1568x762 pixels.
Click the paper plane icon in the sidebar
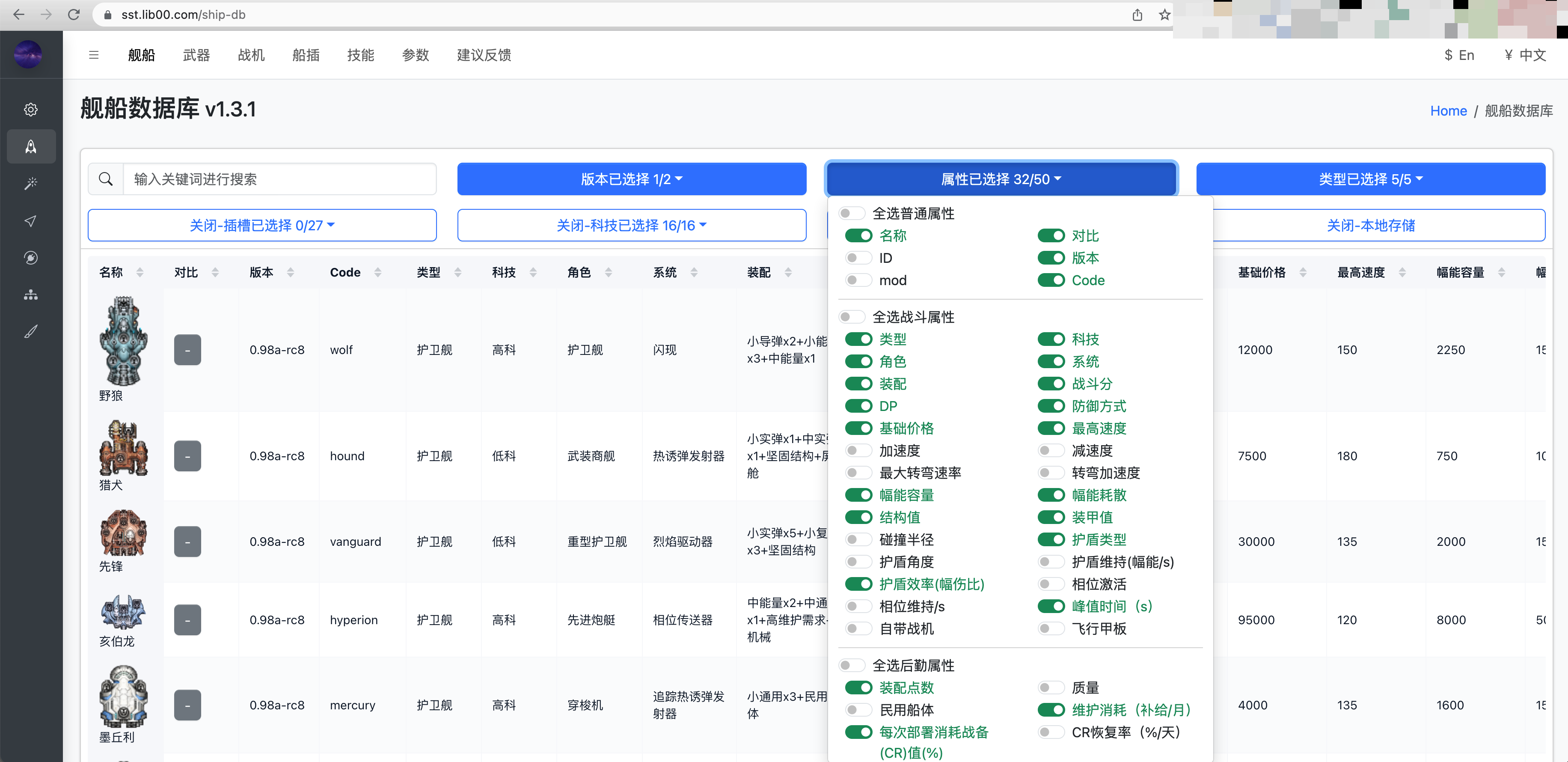pyautogui.click(x=31, y=220)
